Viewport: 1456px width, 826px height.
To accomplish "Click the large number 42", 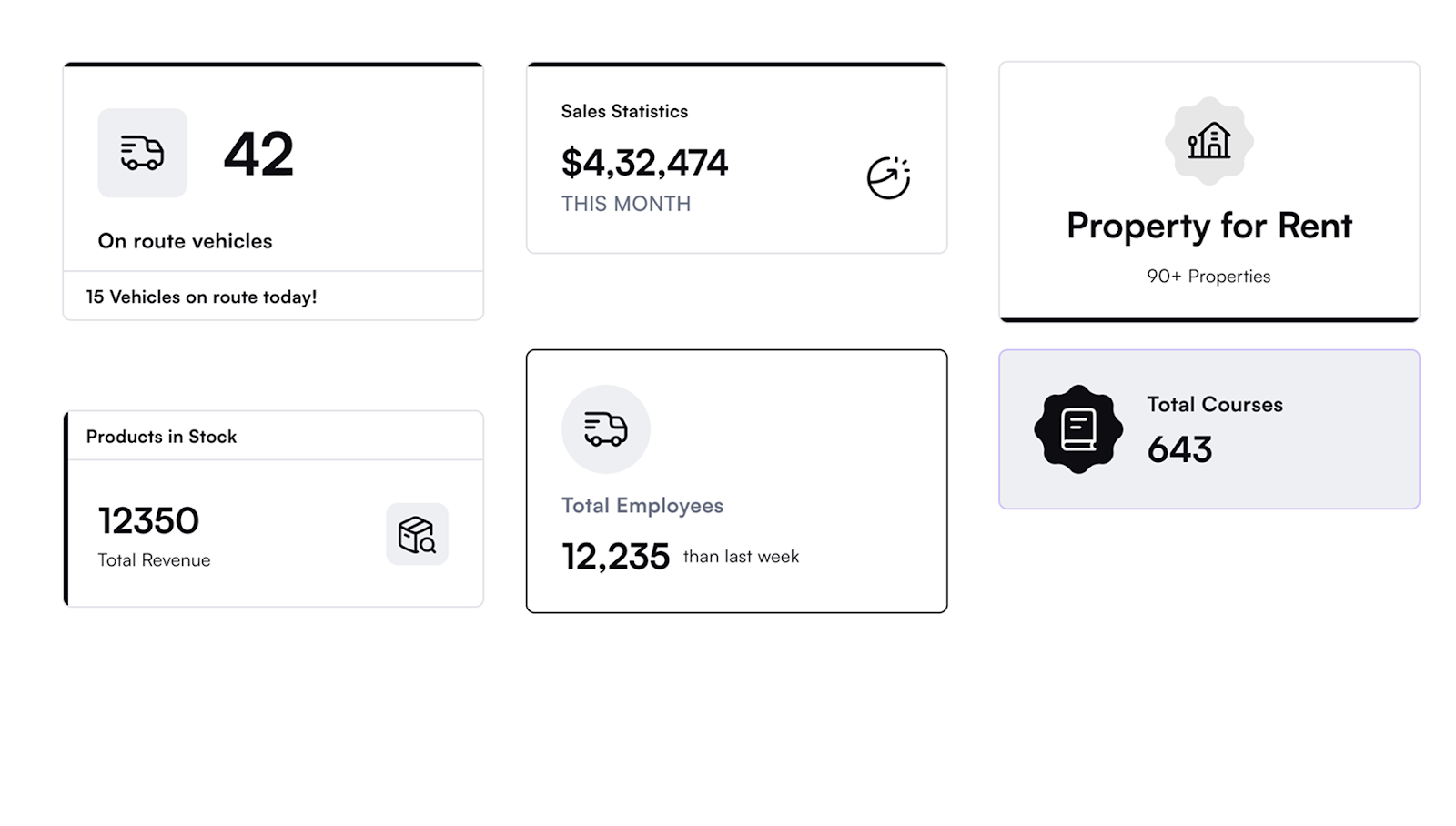I will point(259,154).
